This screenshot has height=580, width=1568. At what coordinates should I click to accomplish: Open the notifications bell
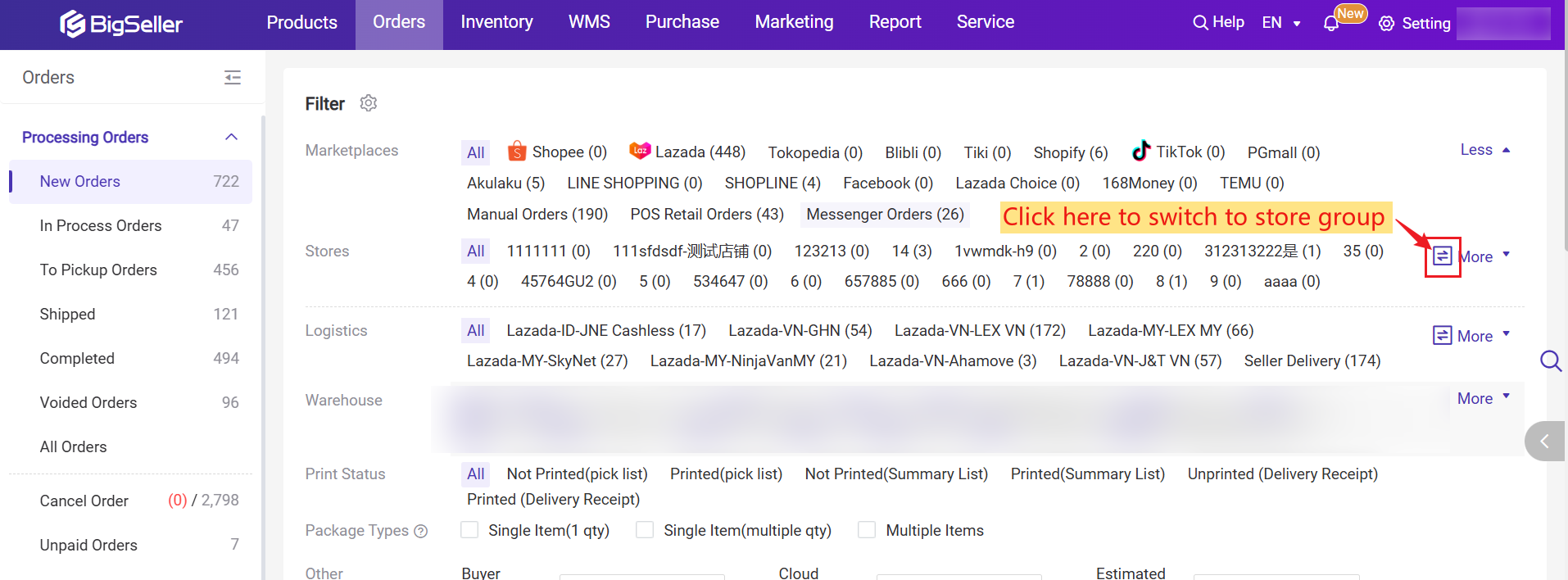coord(1331,24)
